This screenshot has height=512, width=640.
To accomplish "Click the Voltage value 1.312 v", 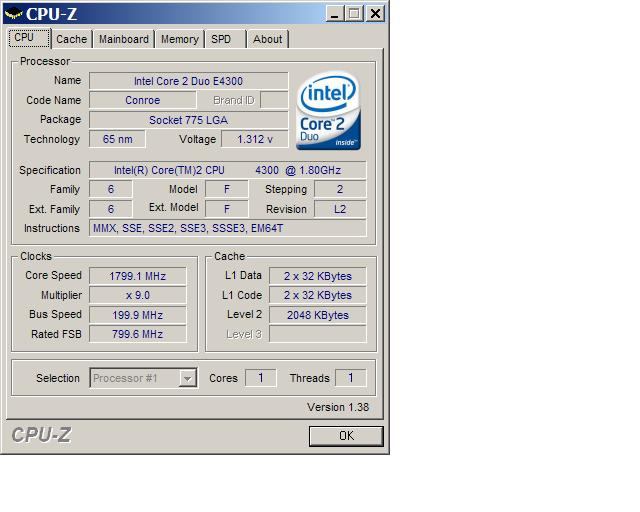I will [255, 139].
